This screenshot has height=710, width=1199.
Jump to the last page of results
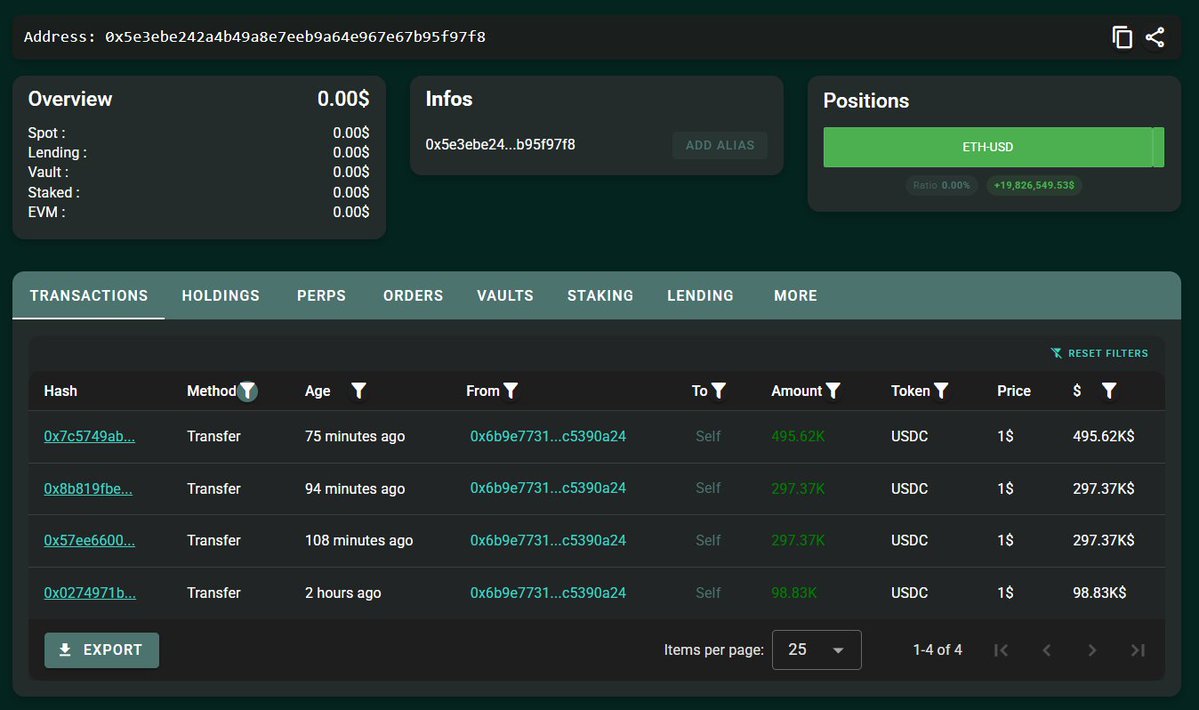click(1138, 650)
